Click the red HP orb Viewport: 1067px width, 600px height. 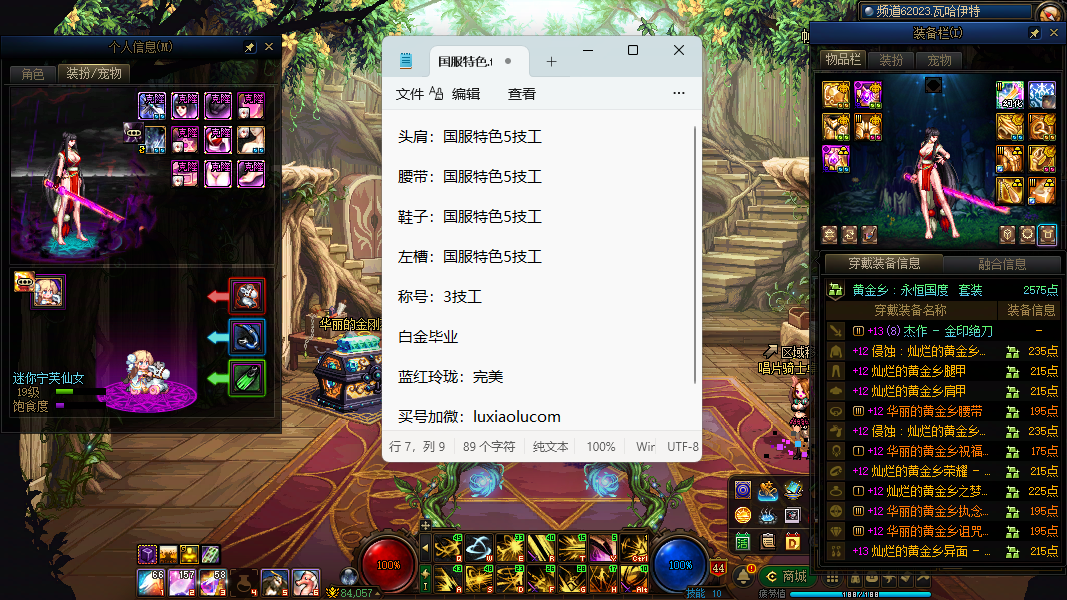(x=388, y=564)
